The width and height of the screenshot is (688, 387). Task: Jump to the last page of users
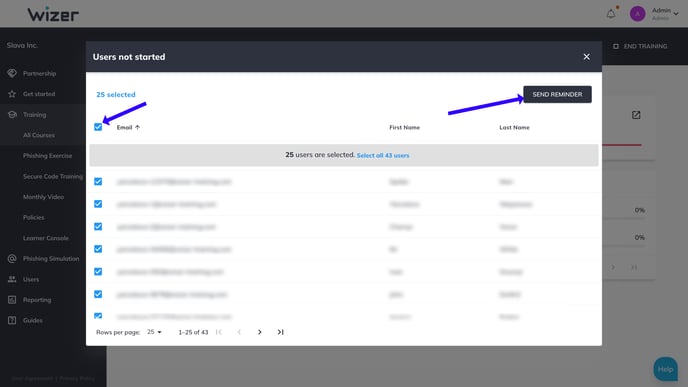point(280,332)
